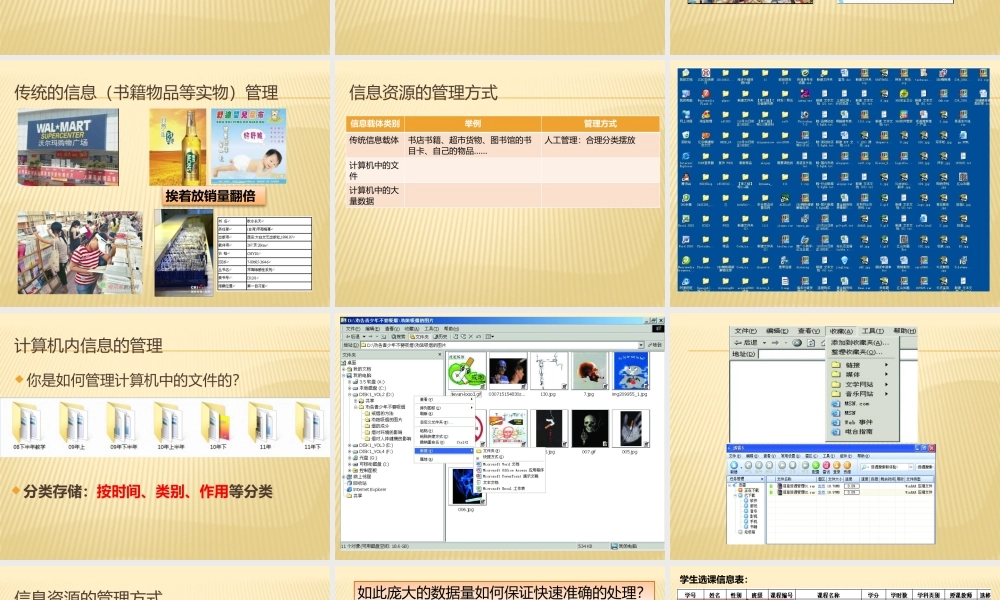The width and height of the screenshot is (1000, 600).
Task: Click the Internet Explorer tree item in explorer
Action: (x=367, y=490)
